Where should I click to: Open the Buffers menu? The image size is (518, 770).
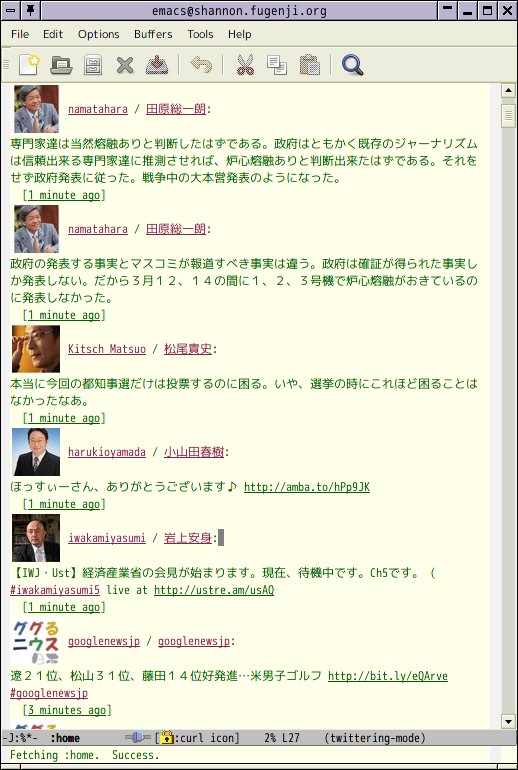[153, 34]
